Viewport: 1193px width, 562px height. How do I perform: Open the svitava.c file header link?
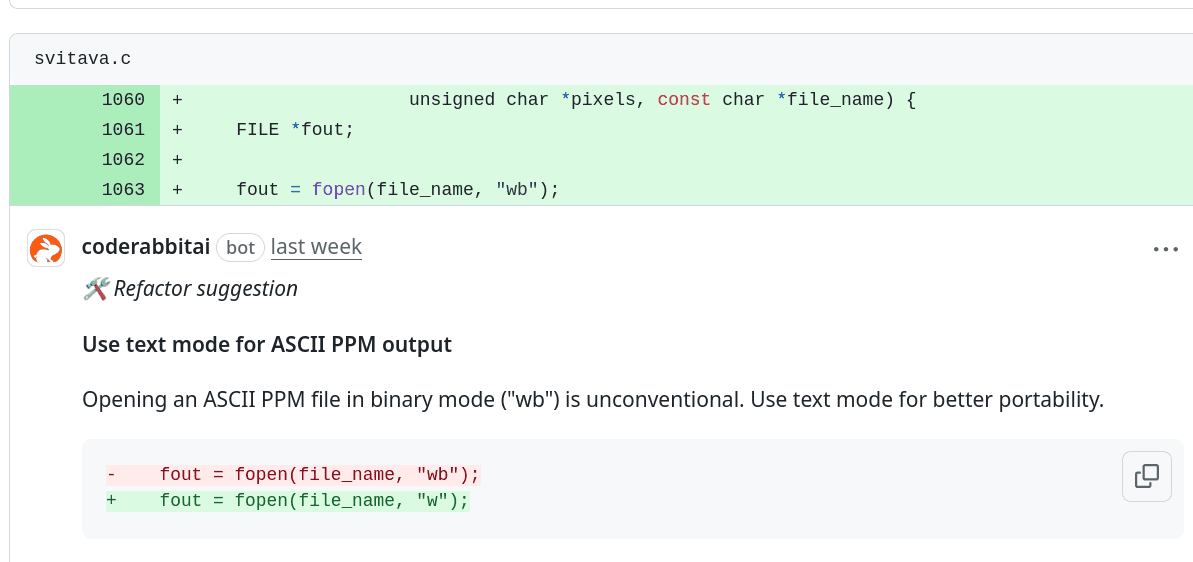tap(83, 59)
